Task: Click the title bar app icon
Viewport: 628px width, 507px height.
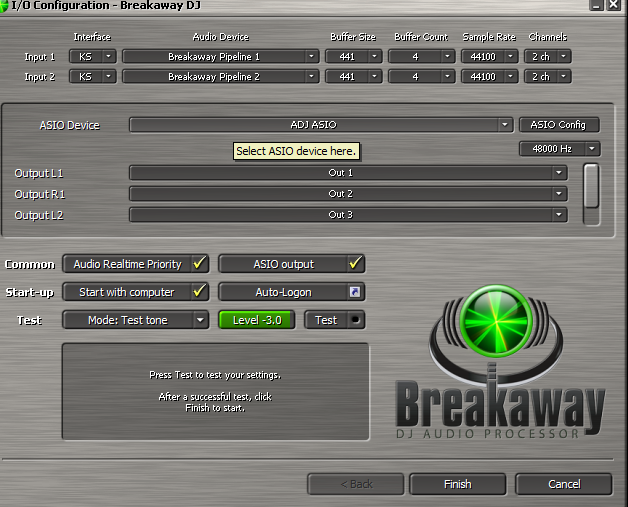Action: [x=4, y=6]
